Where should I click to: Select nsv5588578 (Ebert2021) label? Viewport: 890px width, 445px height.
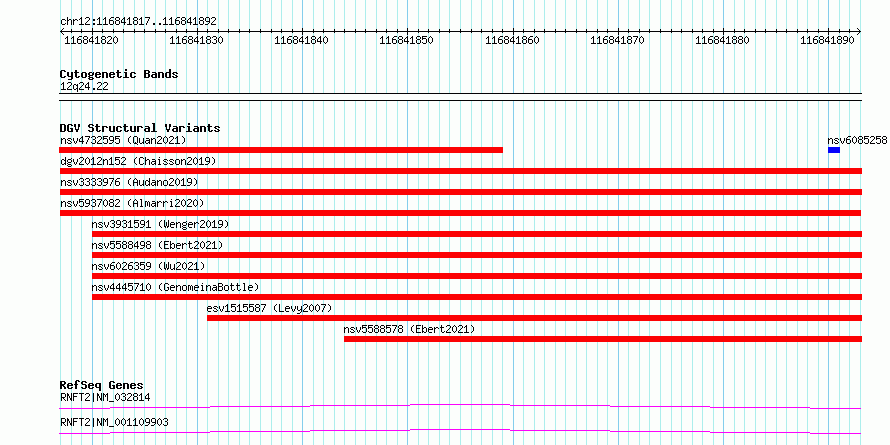(x=409, y=329)
